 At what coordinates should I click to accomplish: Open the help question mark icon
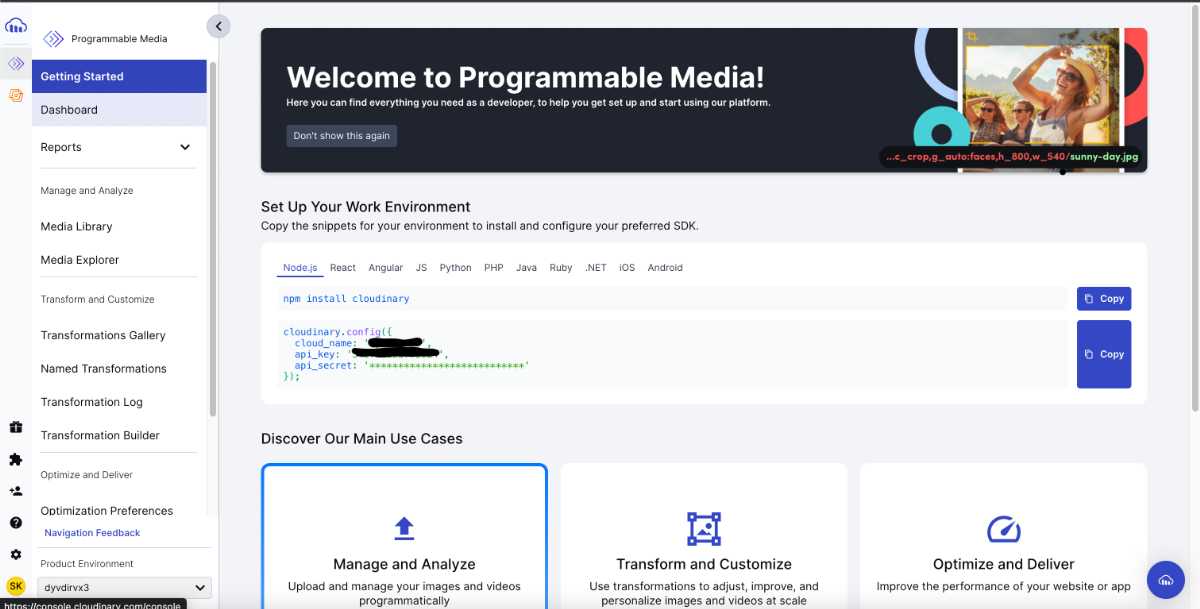(x=16, y=522)
